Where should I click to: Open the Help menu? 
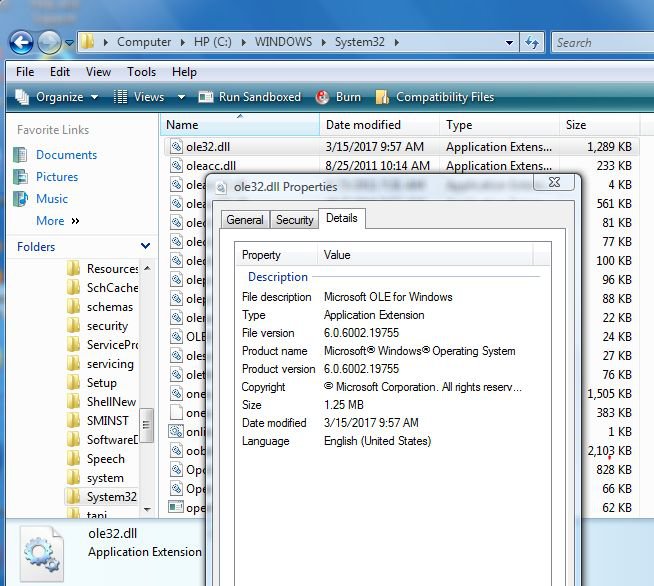[x=184, y=72]
